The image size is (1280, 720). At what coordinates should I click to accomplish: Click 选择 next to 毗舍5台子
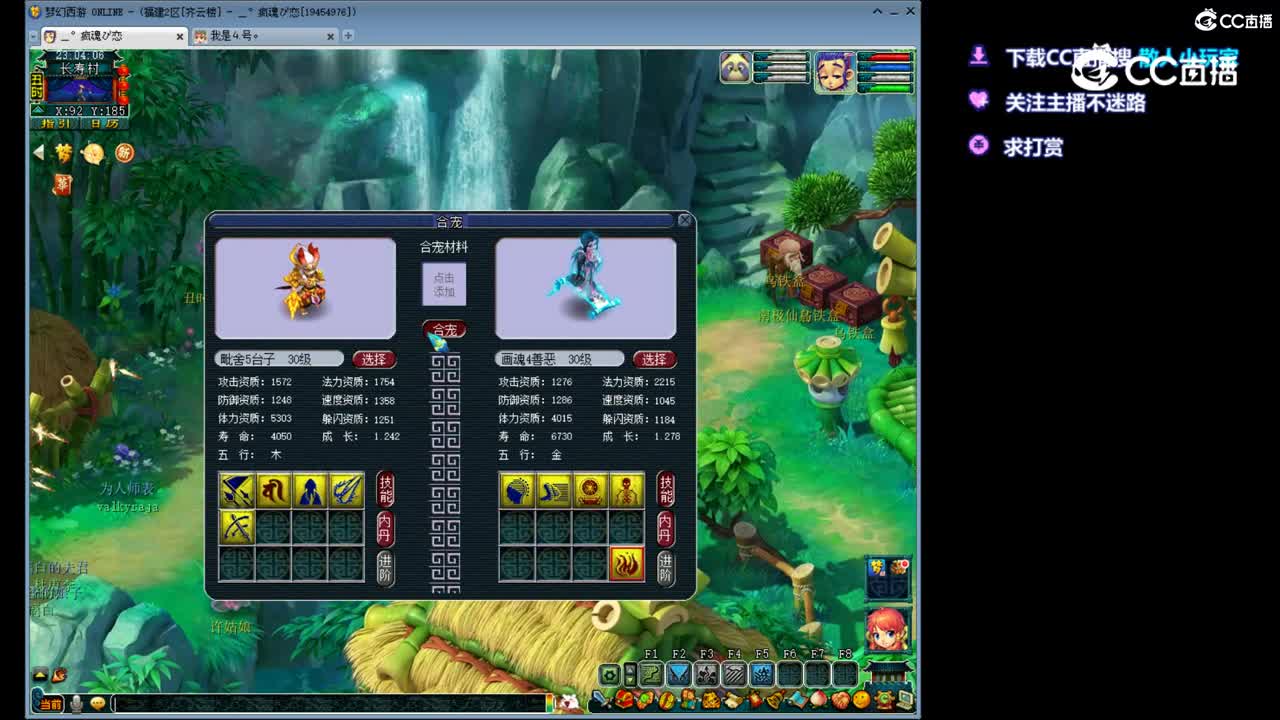point(374,359)
